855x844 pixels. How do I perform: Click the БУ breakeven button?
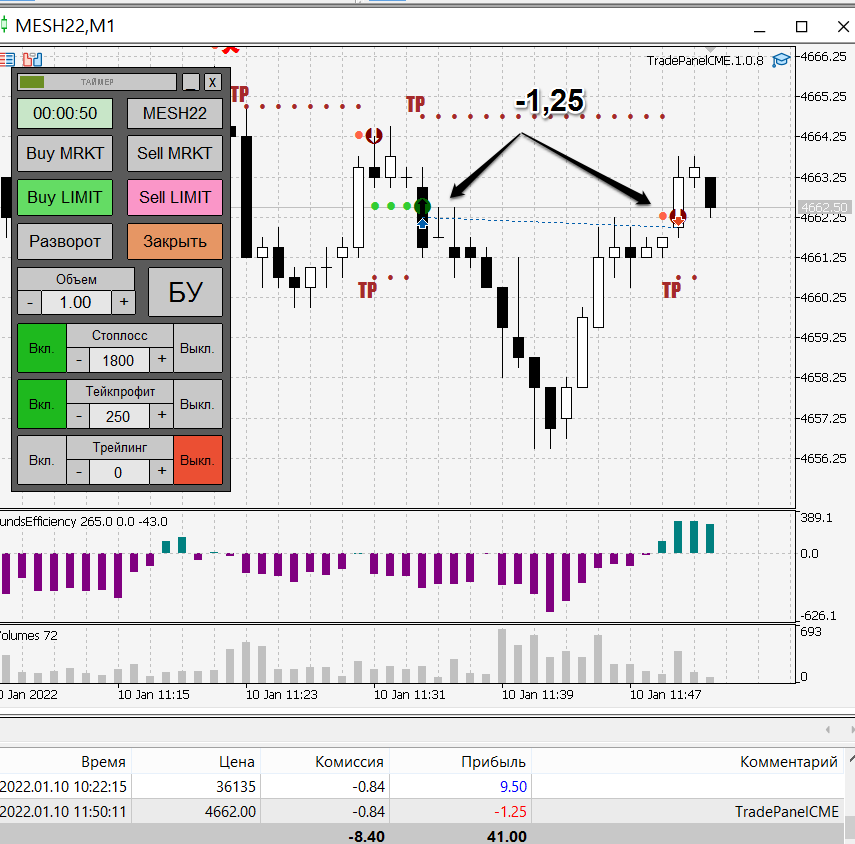click(185, 292)
